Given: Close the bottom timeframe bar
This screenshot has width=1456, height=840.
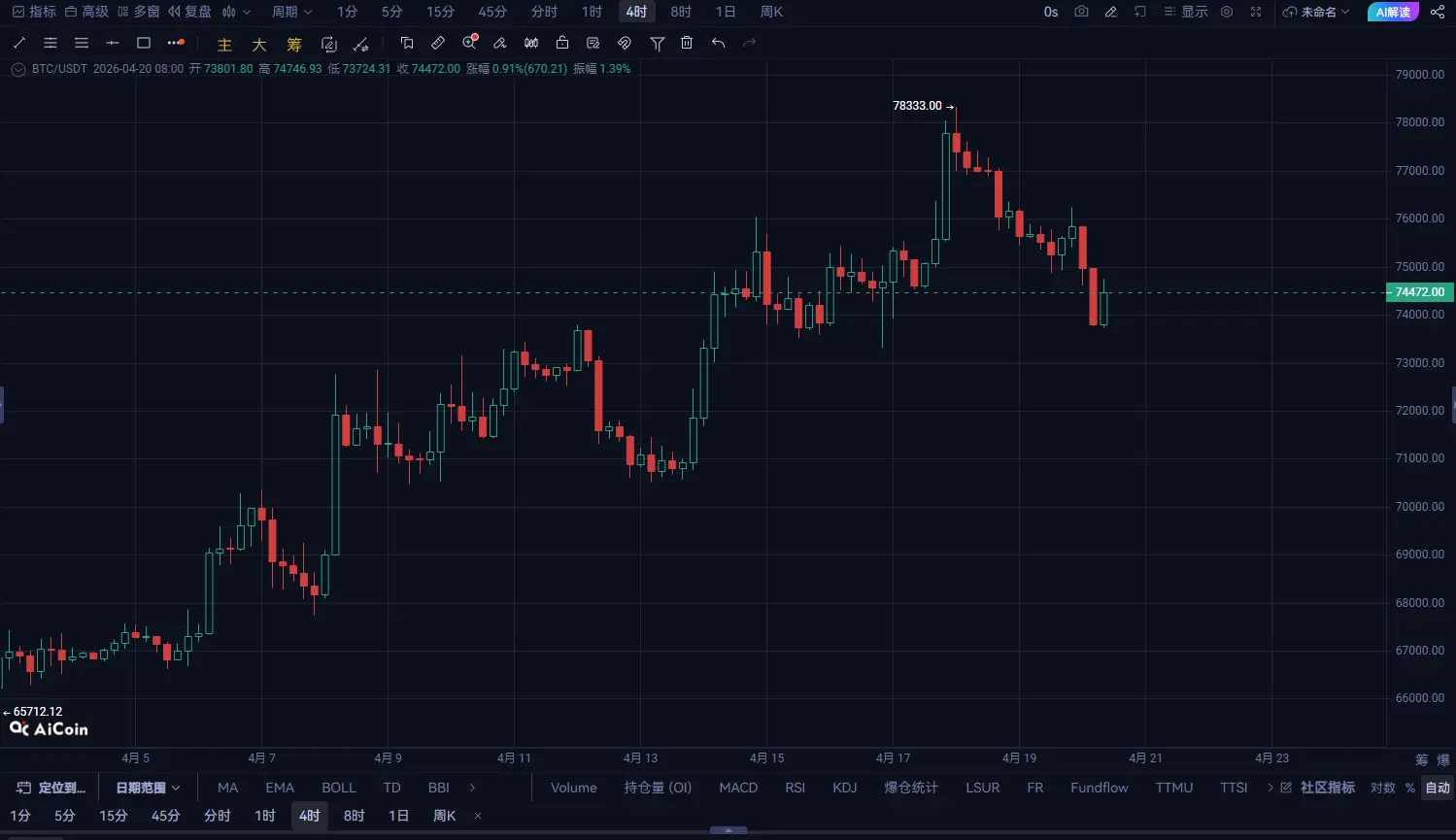Looking at the screenshot, I should click(478, 816).
